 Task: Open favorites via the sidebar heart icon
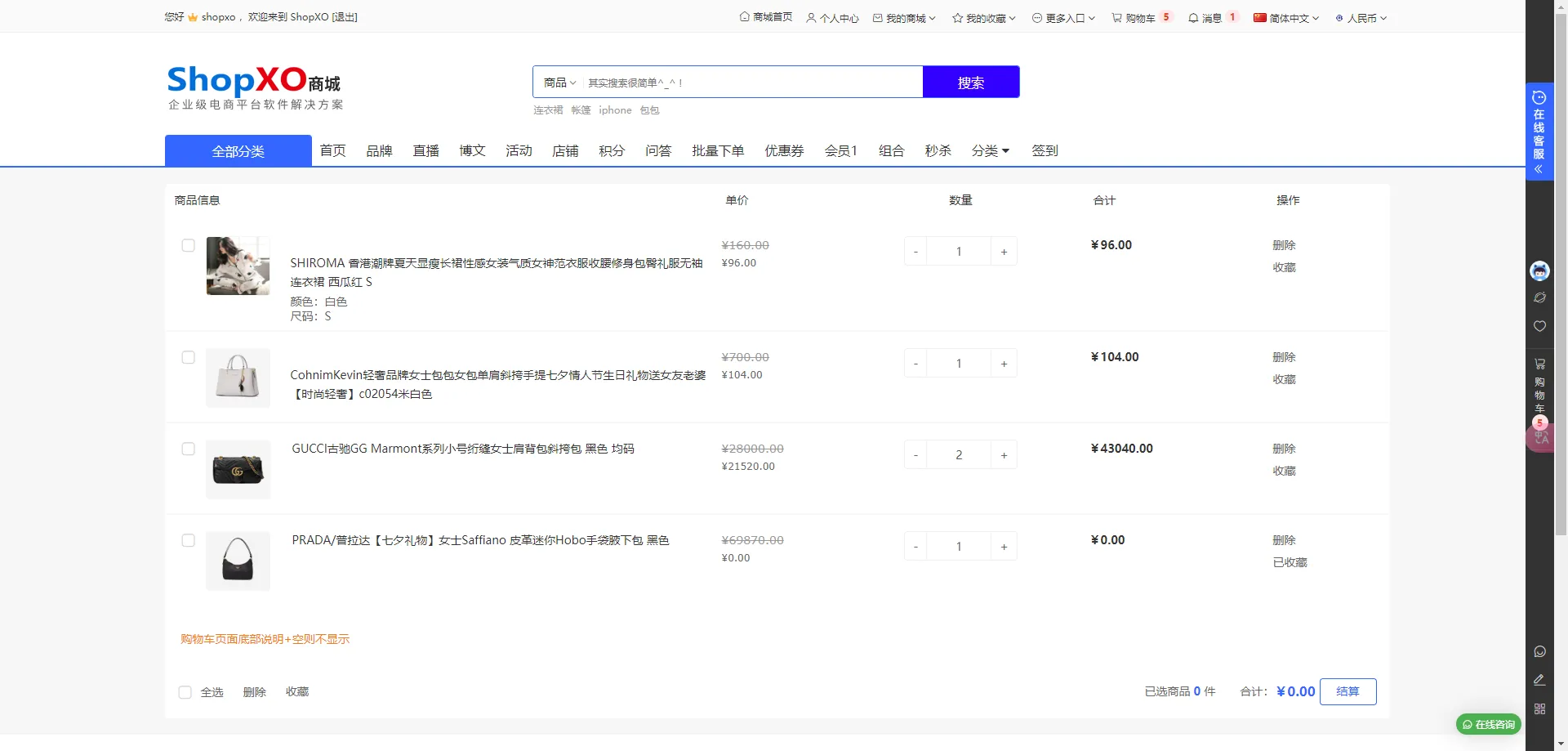coord(1539,326)
